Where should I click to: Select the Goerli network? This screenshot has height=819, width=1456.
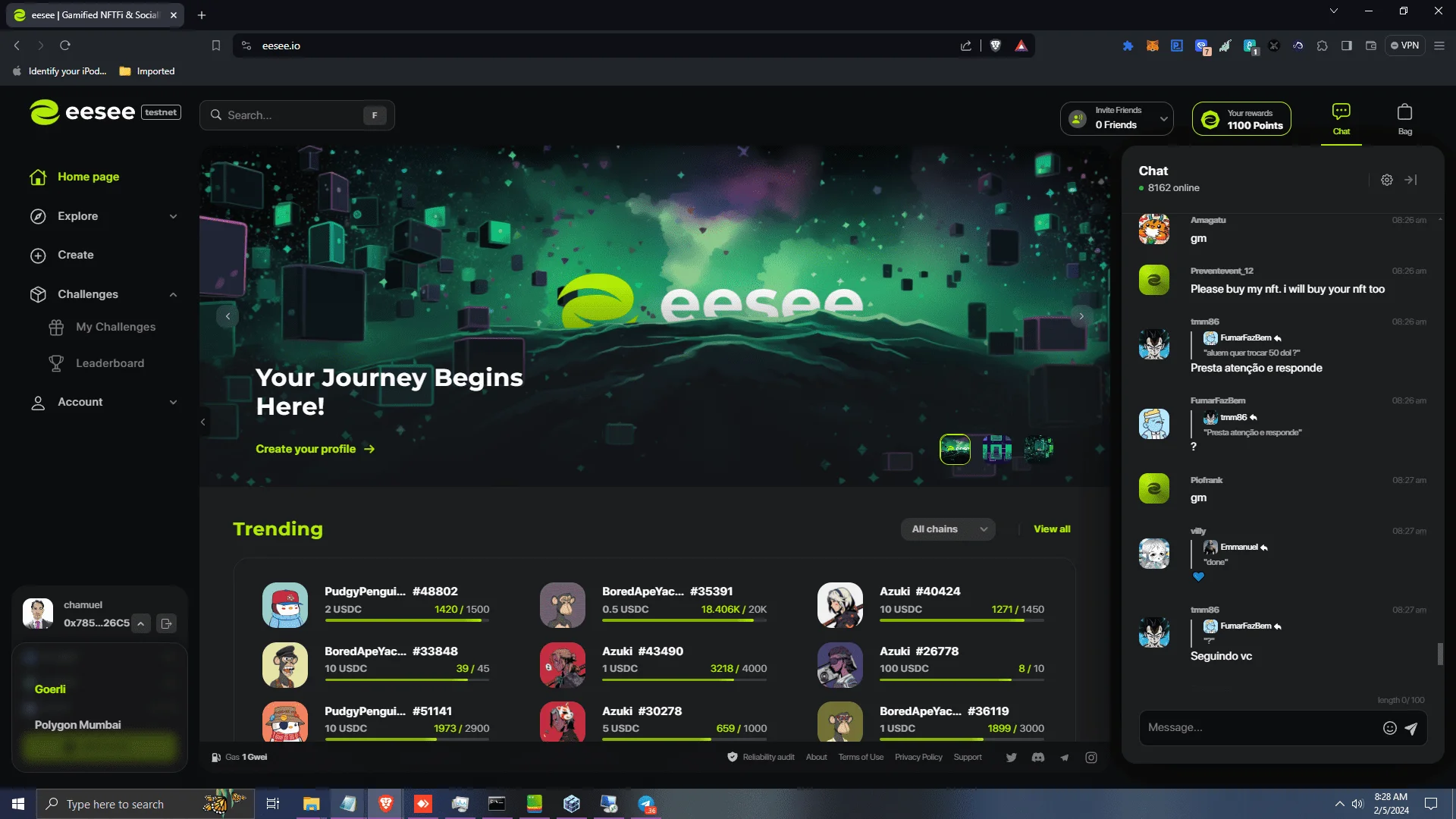click(50, 689)
